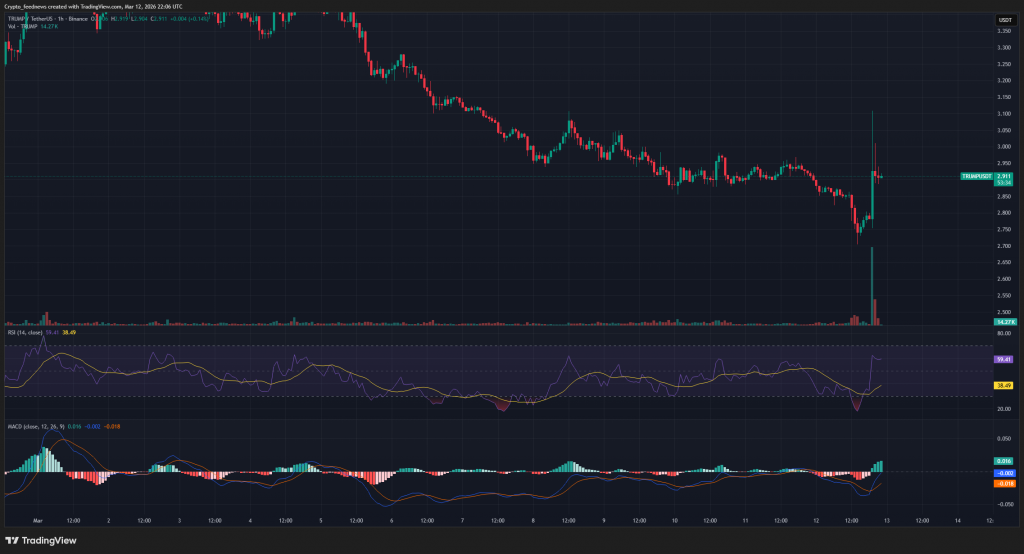Click date '10' on the time axis
Screen dimensions: 1024x554
click(675, 521)
